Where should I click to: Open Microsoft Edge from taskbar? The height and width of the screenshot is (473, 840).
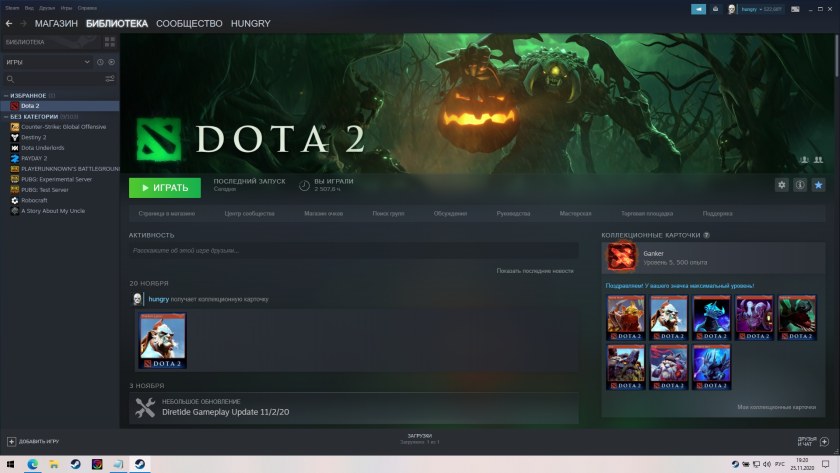point(33,464)
